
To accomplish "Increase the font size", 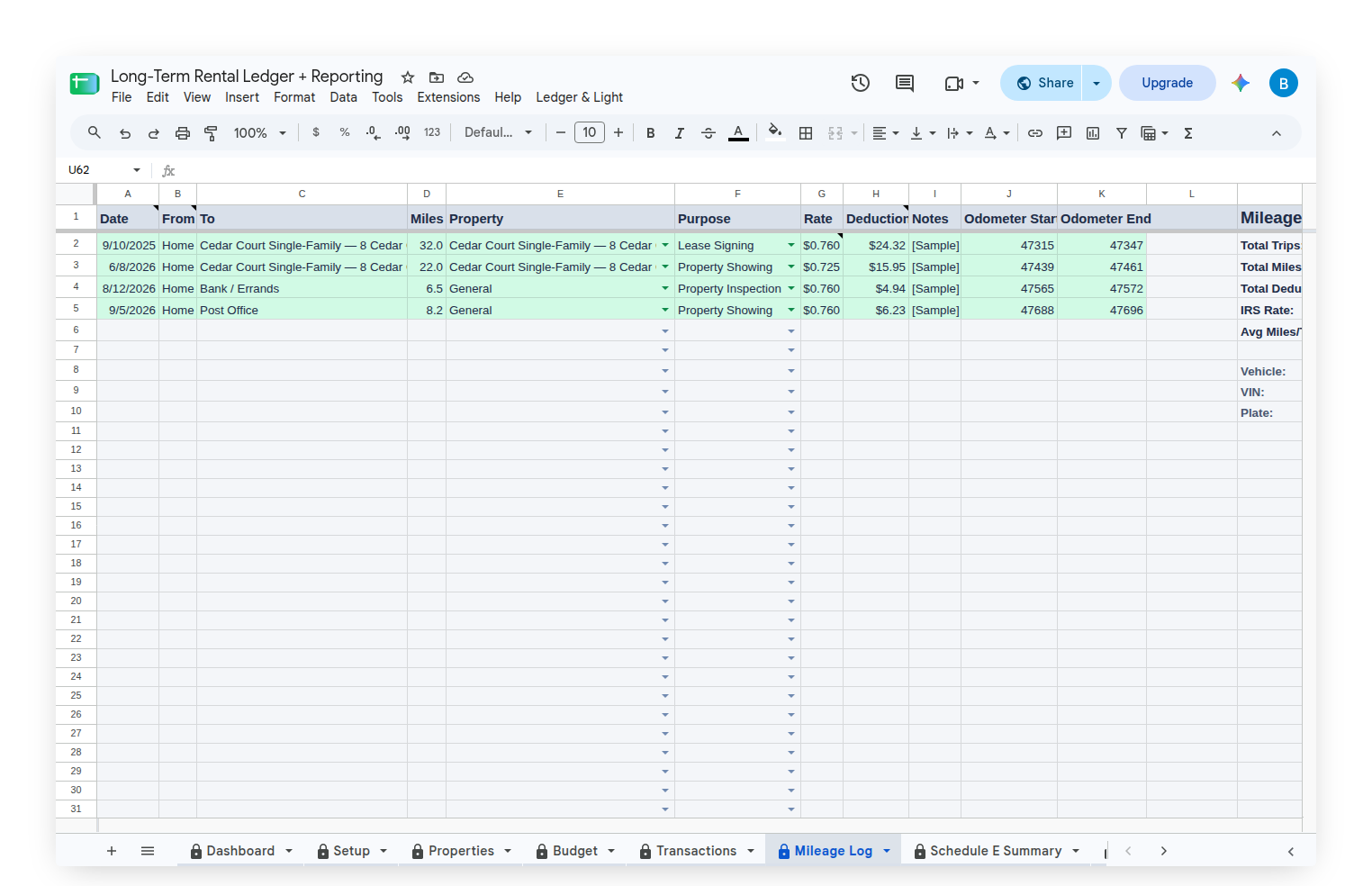I will (x=618, y=133).
